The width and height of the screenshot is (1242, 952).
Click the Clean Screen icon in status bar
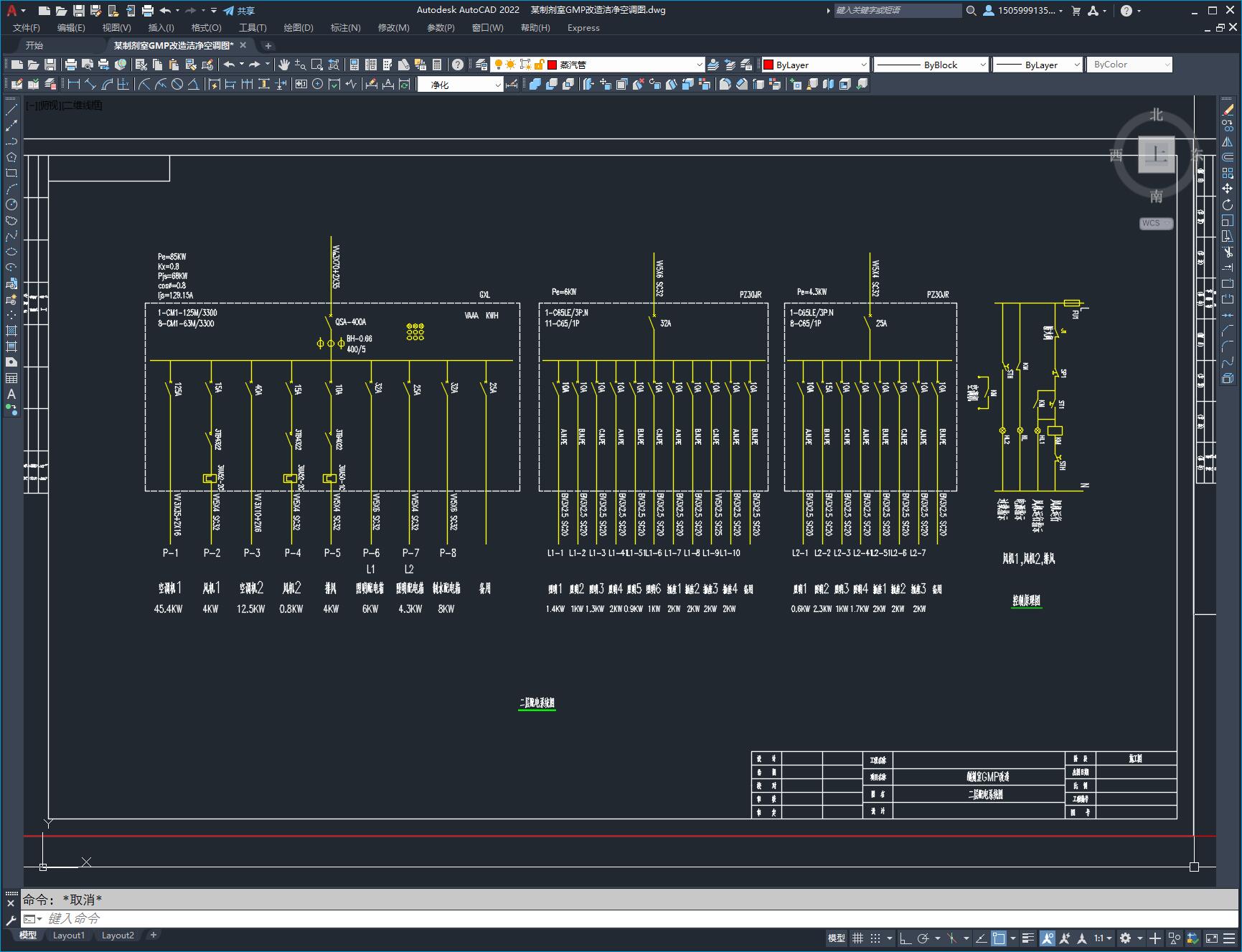click(1211, 938)
